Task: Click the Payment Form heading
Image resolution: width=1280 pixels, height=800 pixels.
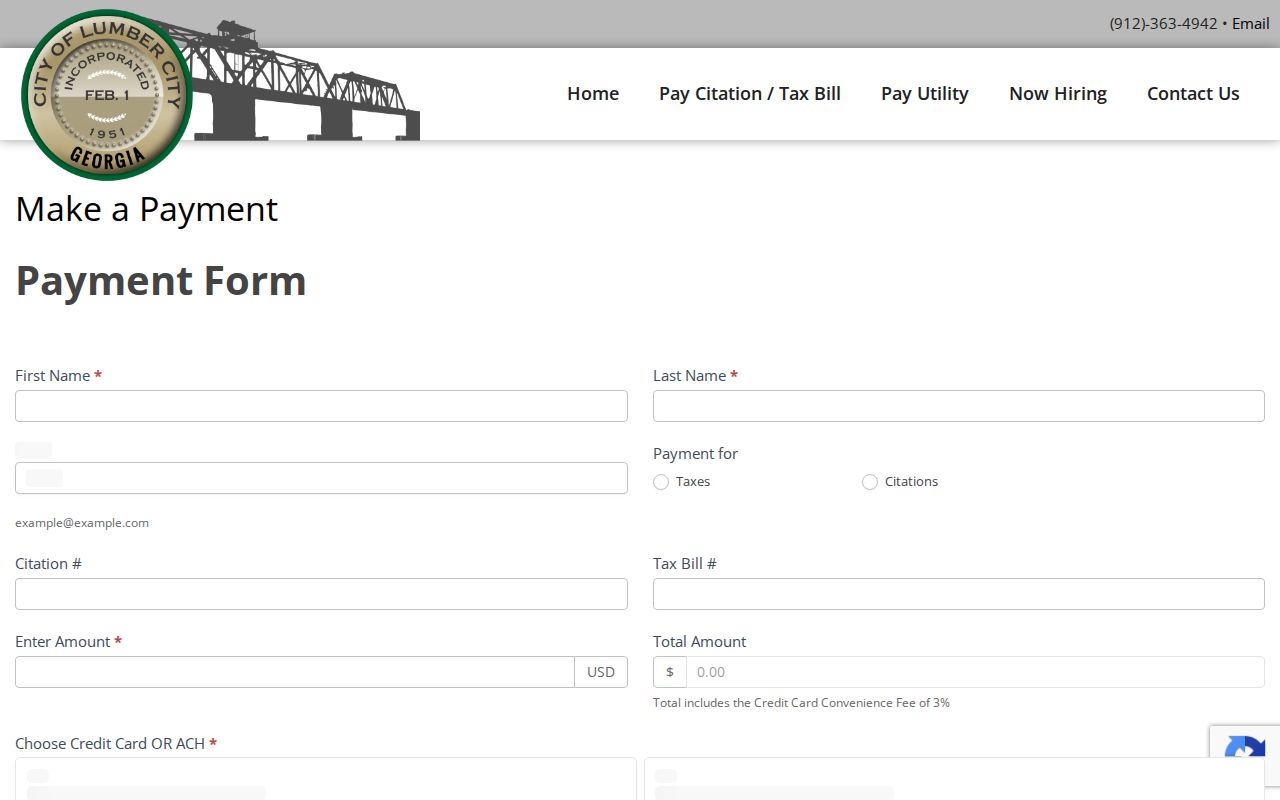Action: click(161, 281)
